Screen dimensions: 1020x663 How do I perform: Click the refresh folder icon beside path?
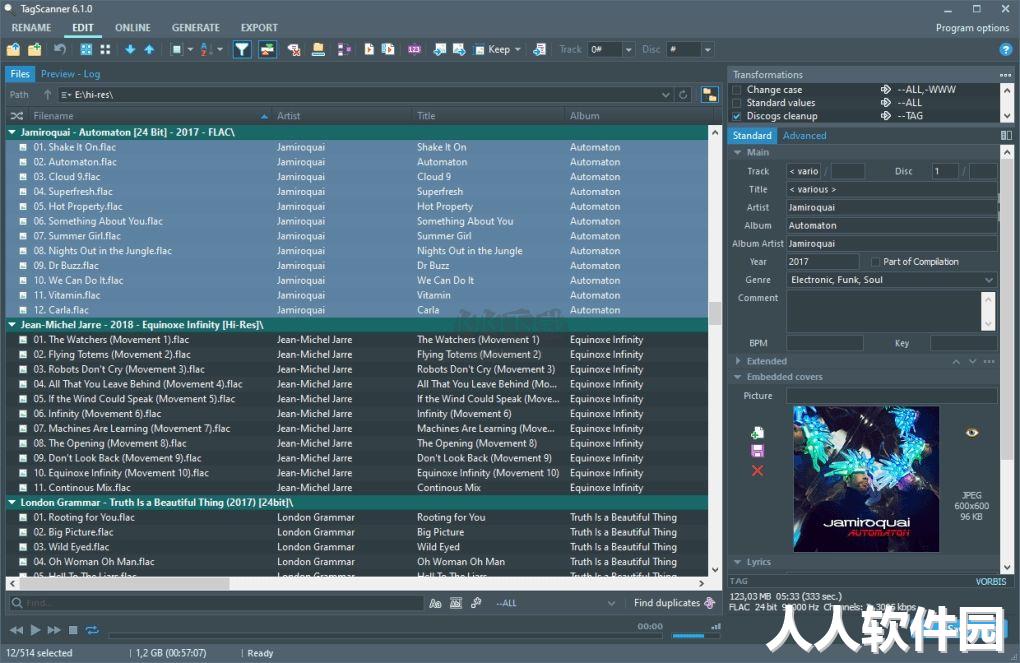click(683, 95)
